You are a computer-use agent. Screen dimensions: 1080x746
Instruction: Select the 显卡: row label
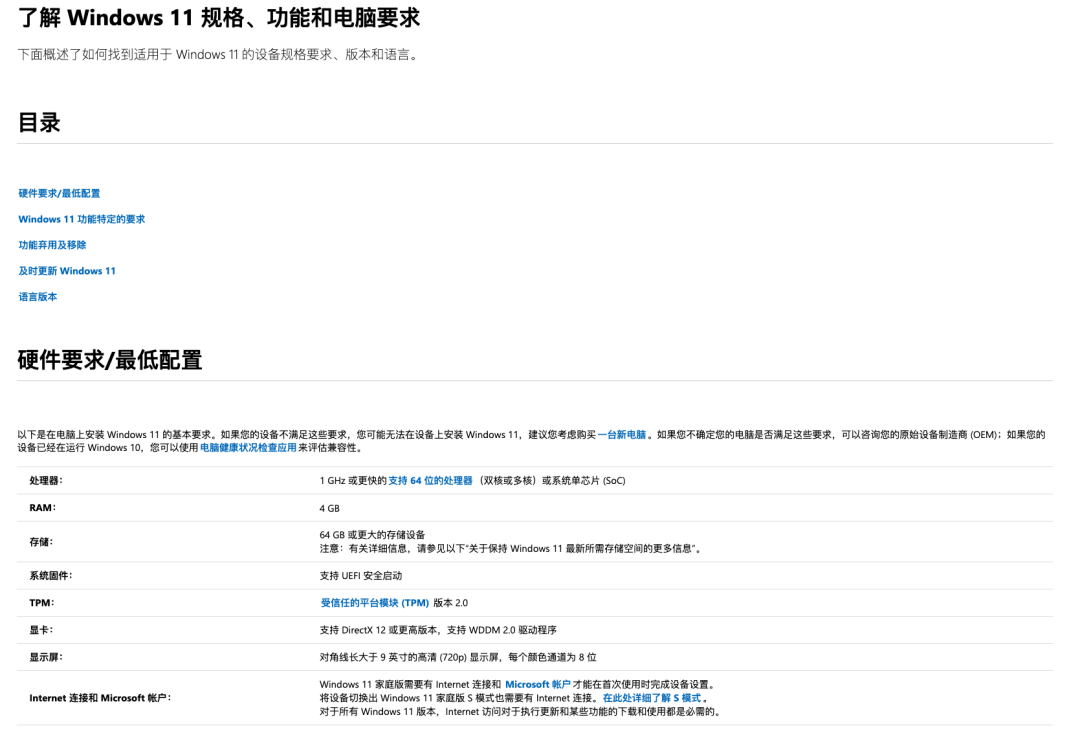(x=41, y=630)
